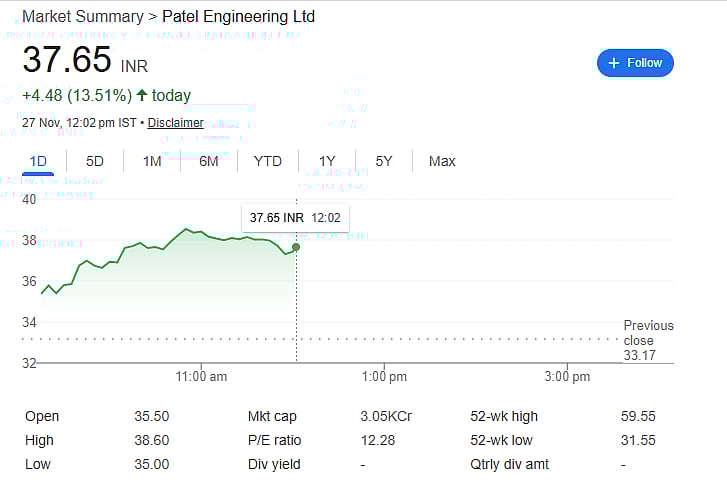
Task: Select the YTD range tab
Action: (267, 161)
